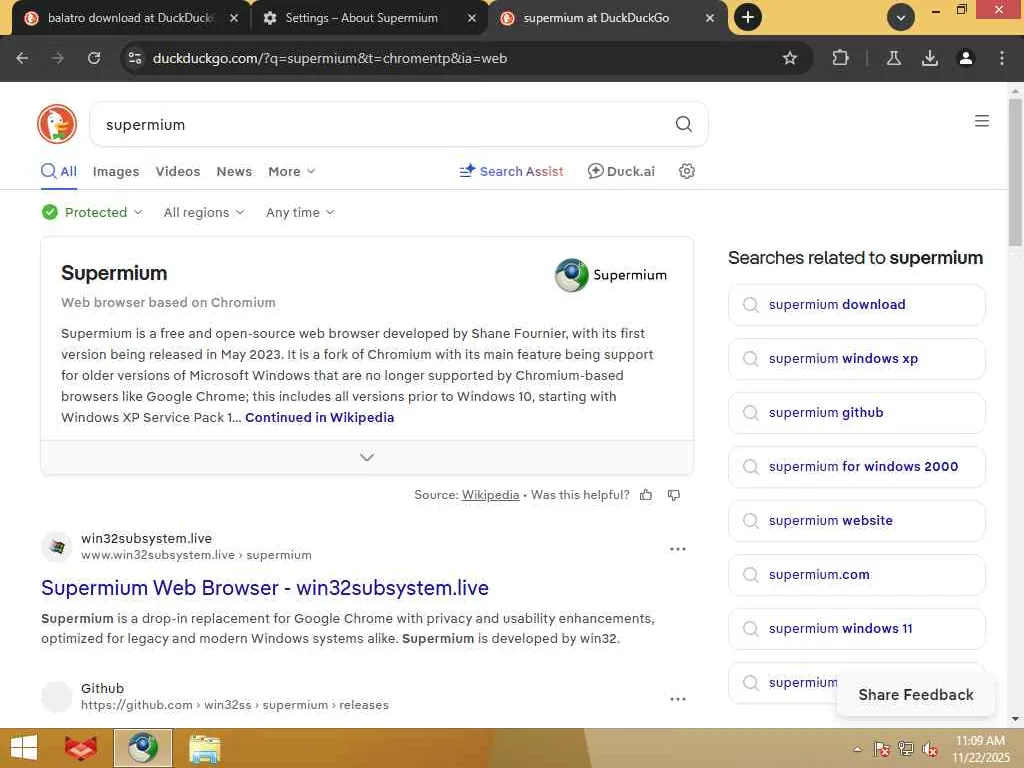1024x768 pixels.
Task: Open options dots for win32subsystem.live result
Action: point(678,549)
